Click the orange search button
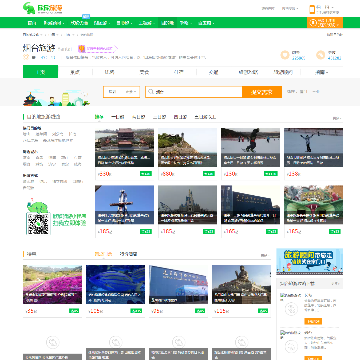 (x=262, y=92)
